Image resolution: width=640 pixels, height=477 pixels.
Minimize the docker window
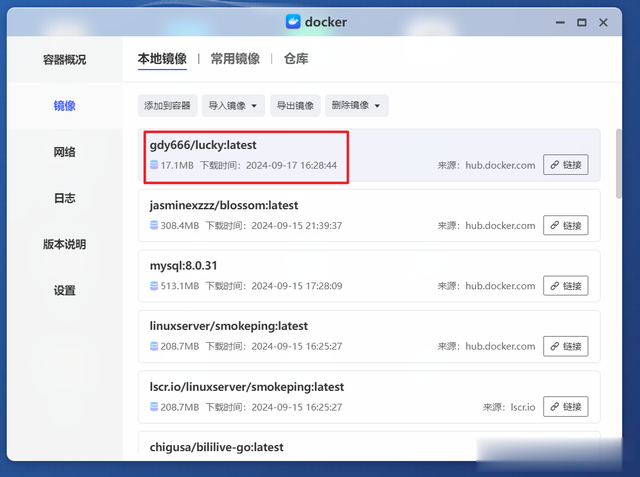tap(560, 22)
